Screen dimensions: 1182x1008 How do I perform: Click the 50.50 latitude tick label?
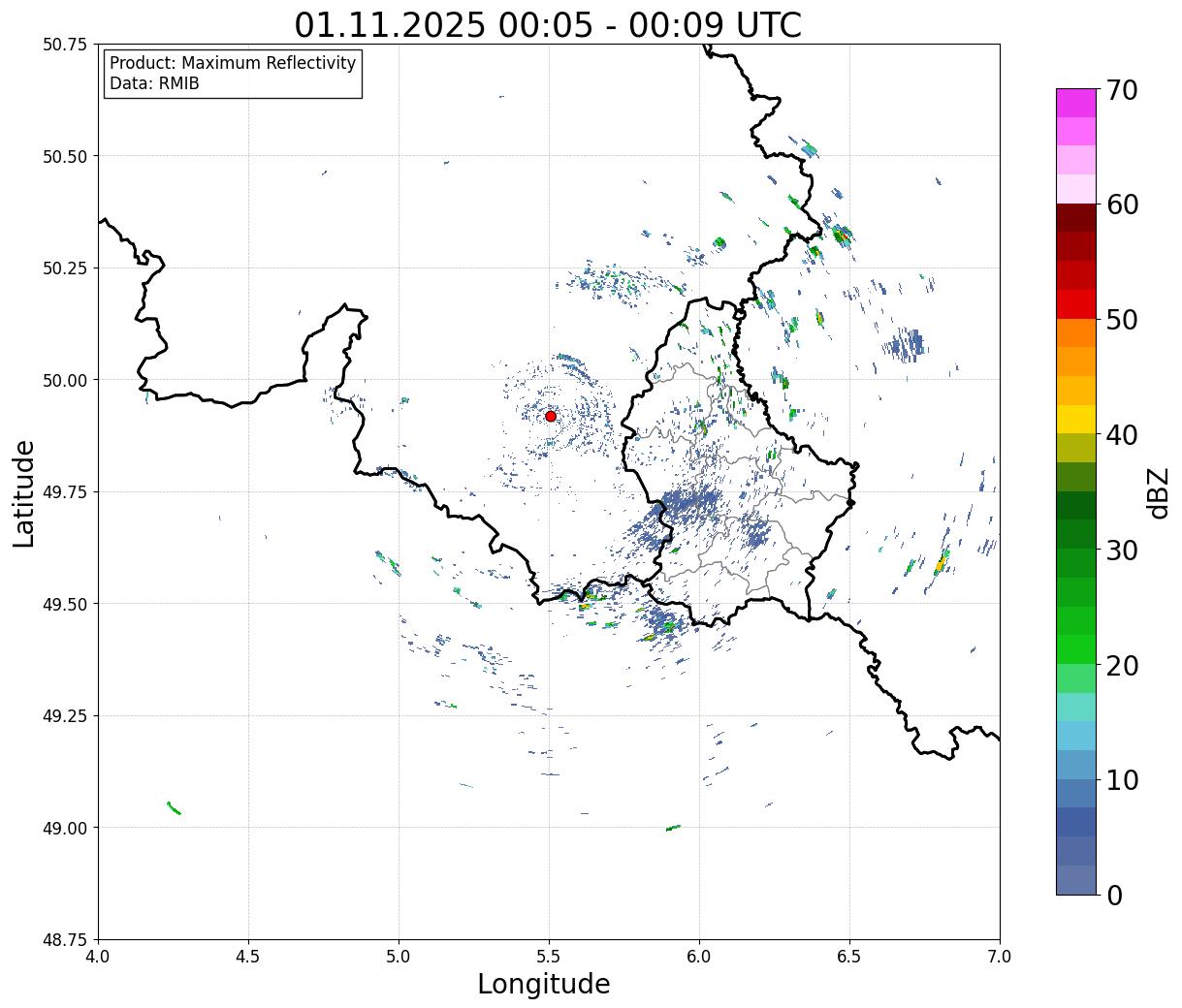pyautogui.click(x=65, y=156)
